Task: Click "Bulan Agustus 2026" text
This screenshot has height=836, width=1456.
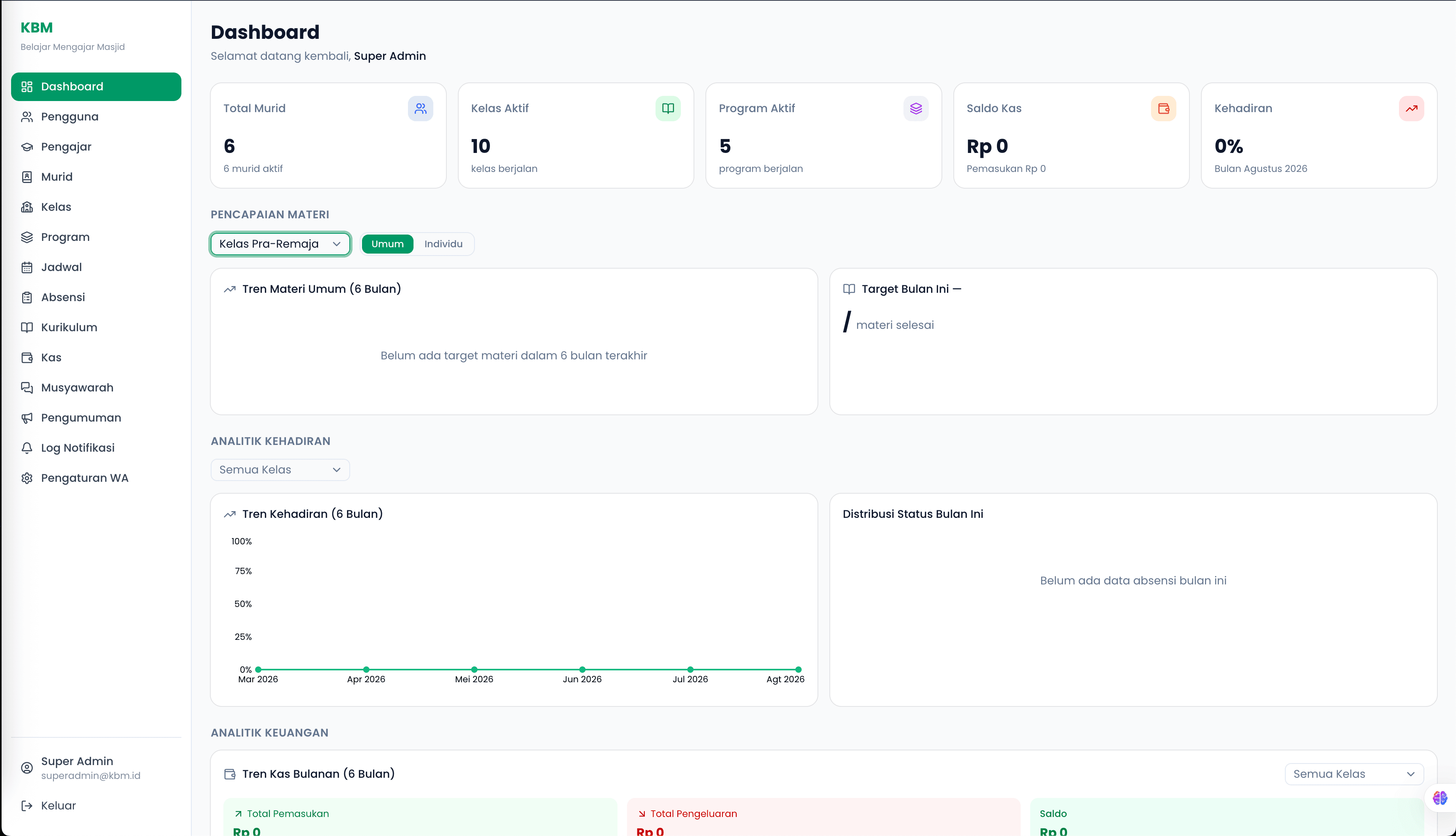Action: (x=1260, y=169)
